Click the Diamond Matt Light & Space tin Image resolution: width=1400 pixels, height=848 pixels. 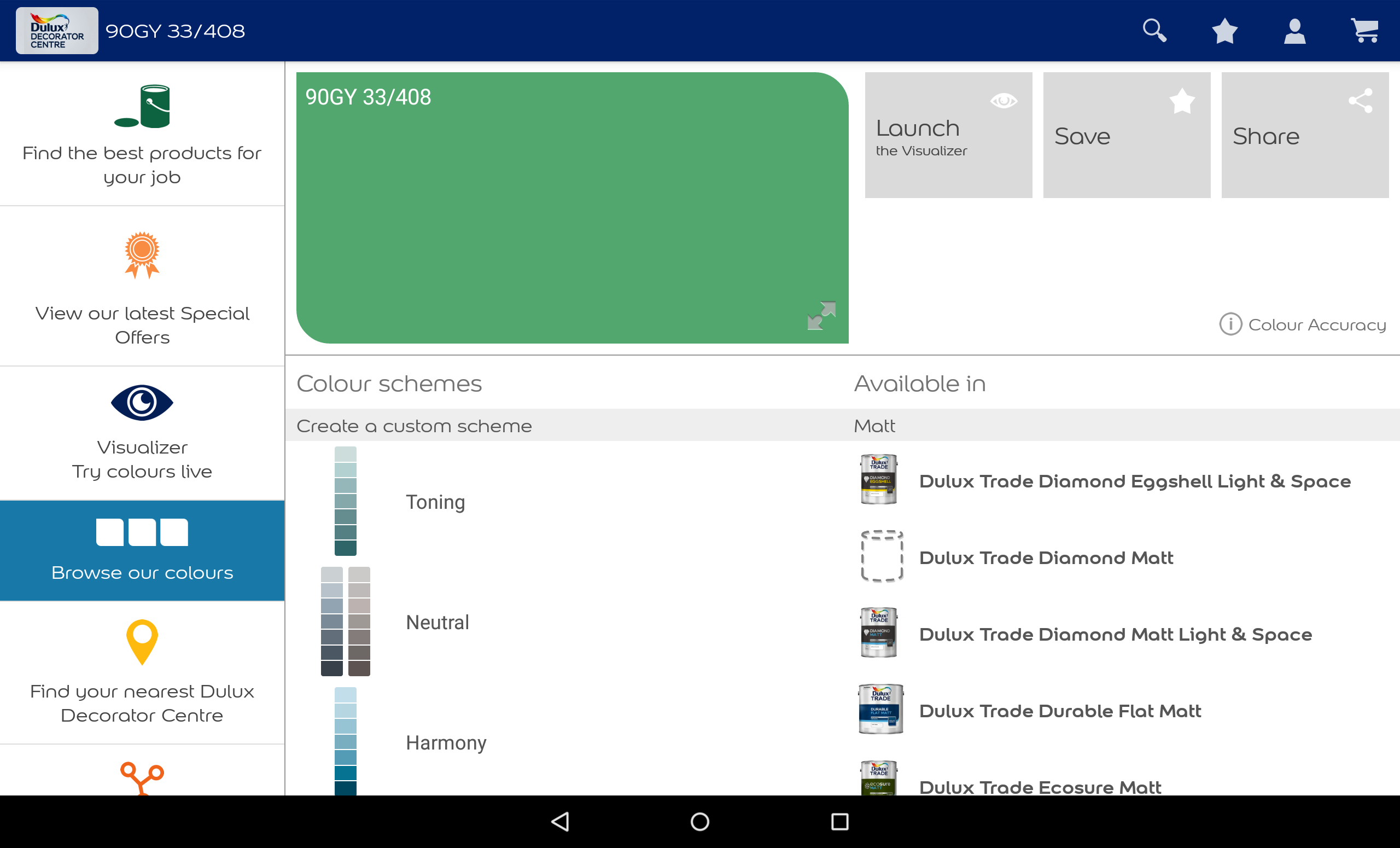pos(879,632)
